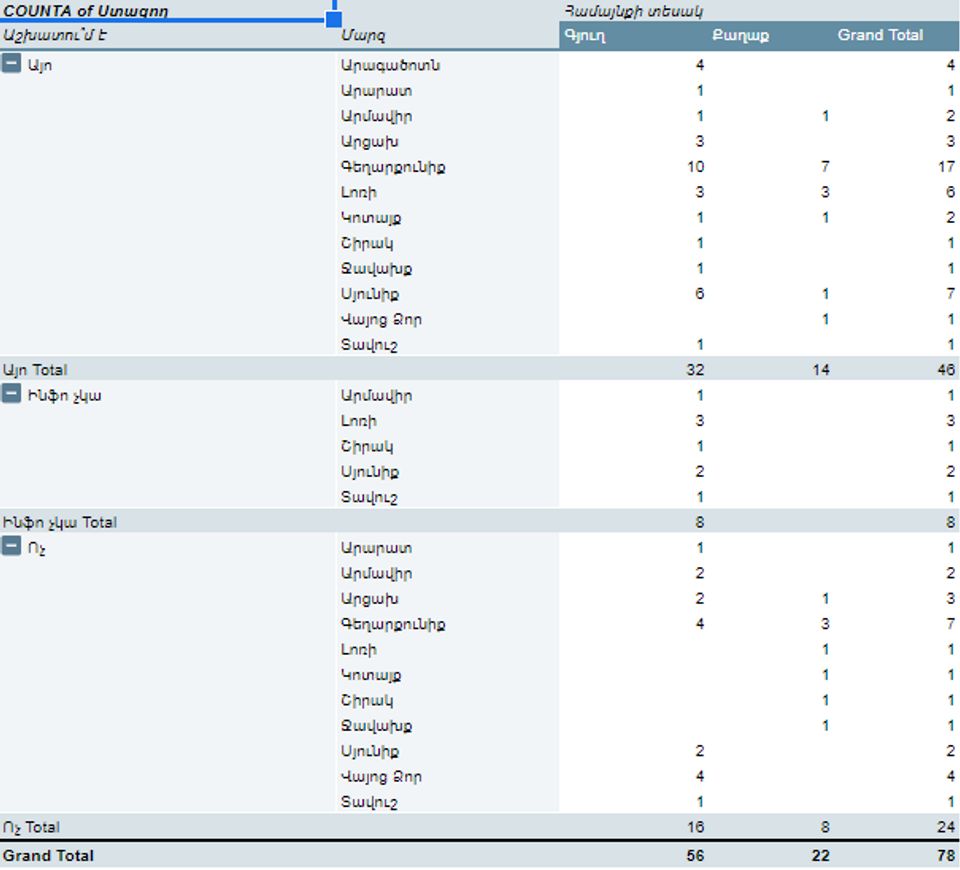
Task: Click the bold 'Grand Total' bottom row label
Action: coord(48,856)
